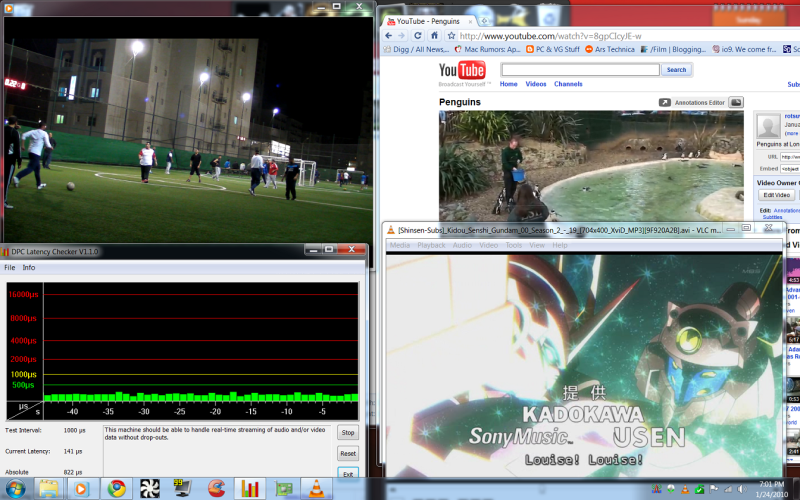Viewport: 800px width, 500px height.
Task: Open /Film Blogging bookmark
Action: point(673,49)
